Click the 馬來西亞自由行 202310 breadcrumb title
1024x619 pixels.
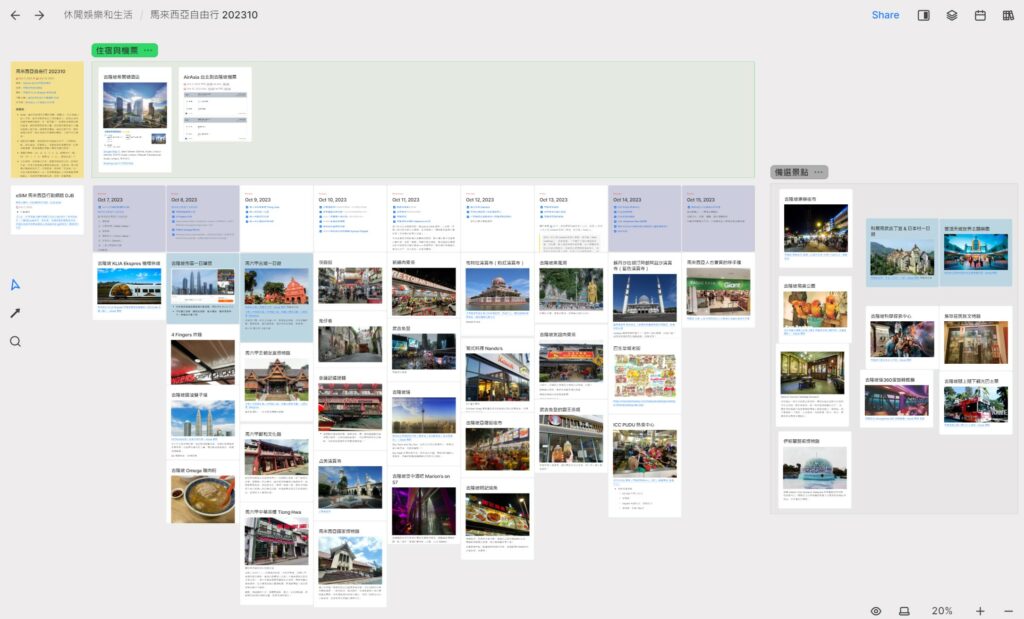click(203, 15)
